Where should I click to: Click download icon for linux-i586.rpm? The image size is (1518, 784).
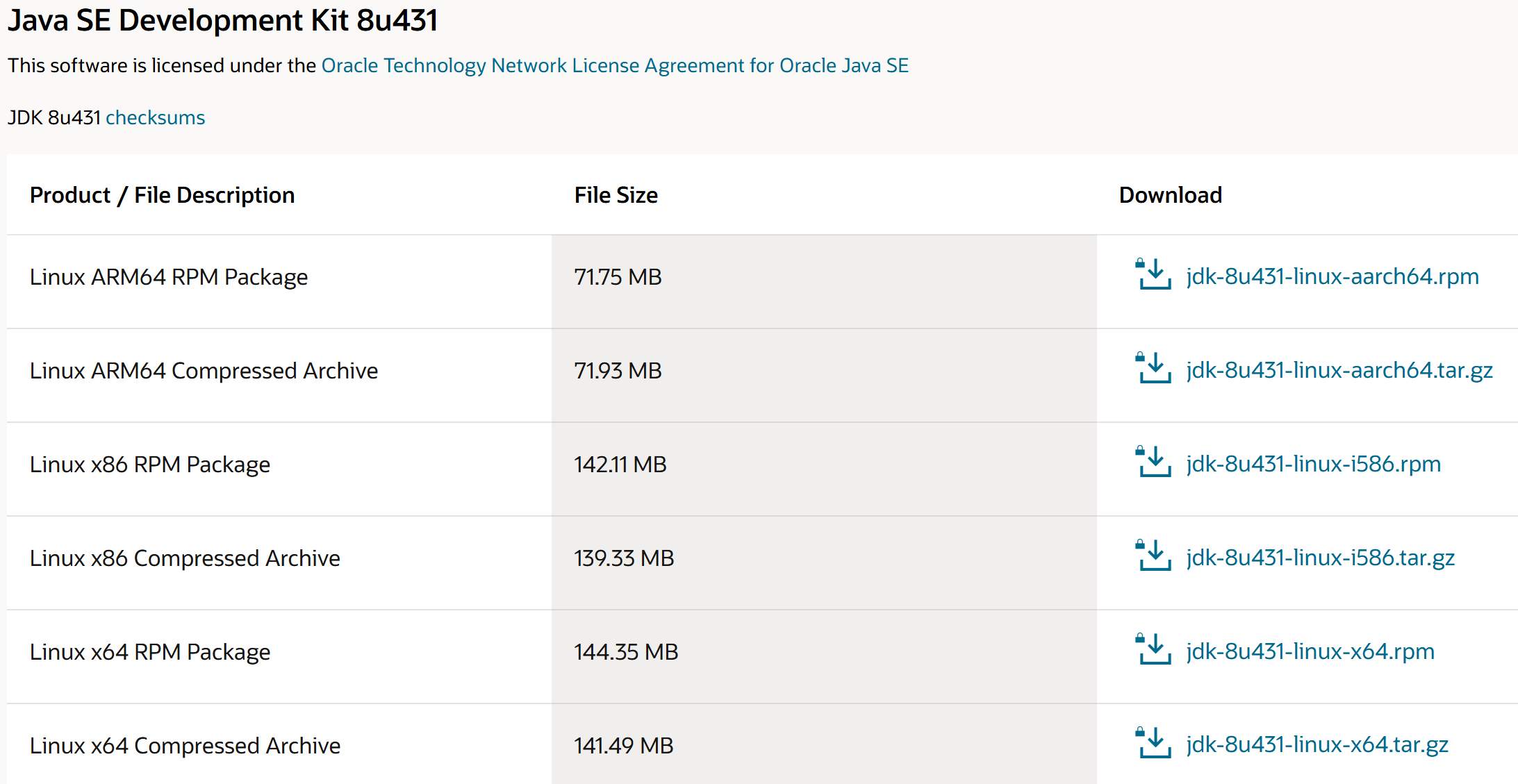pyautogui.click(x=1153, y=462)
